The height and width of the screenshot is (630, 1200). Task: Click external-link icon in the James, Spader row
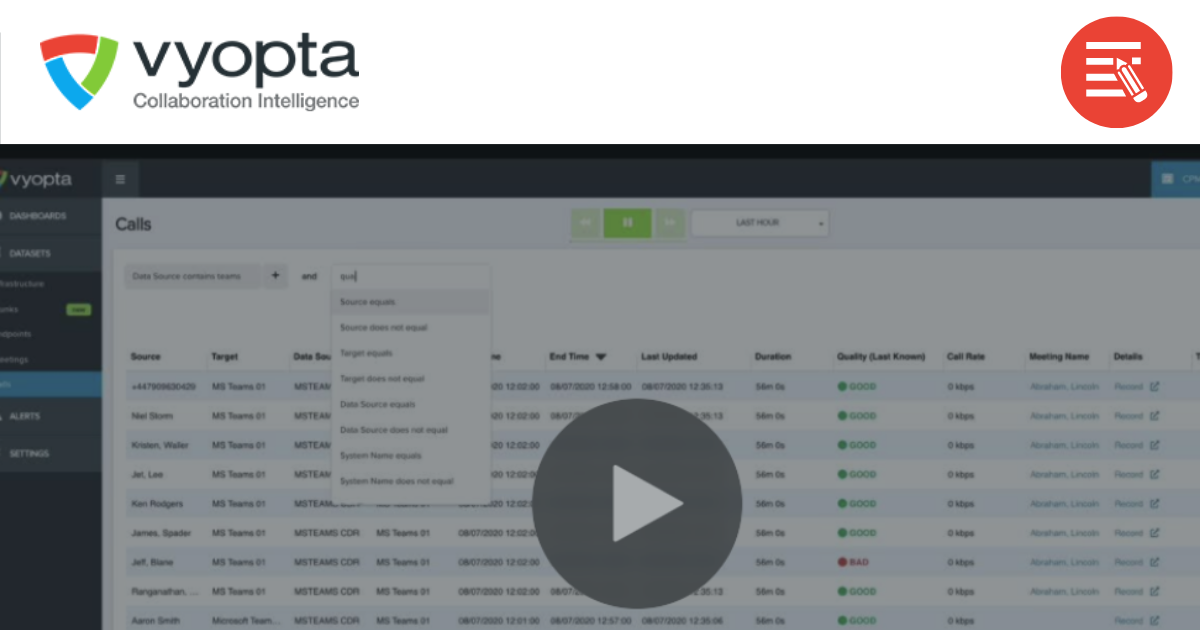1154,533
